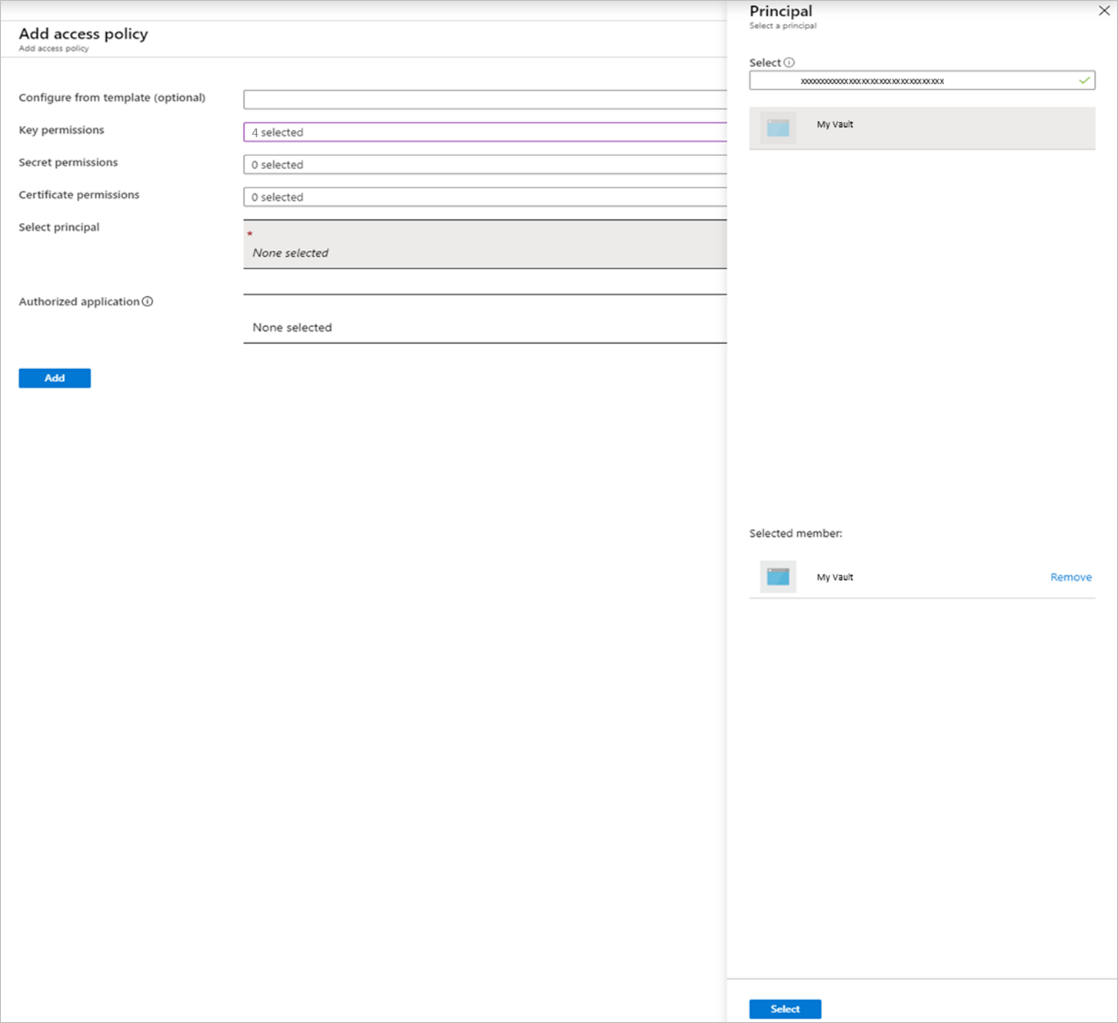1118x1023 pixels.
Task: Open the Configure from template dropdown
Action: pos(485,100)
